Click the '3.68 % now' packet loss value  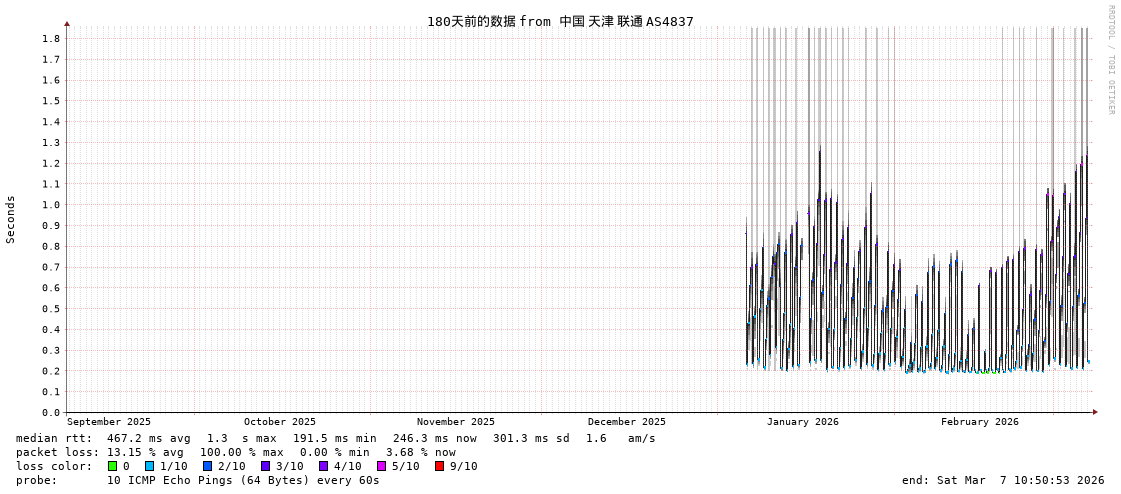click(x=421, y=453)
